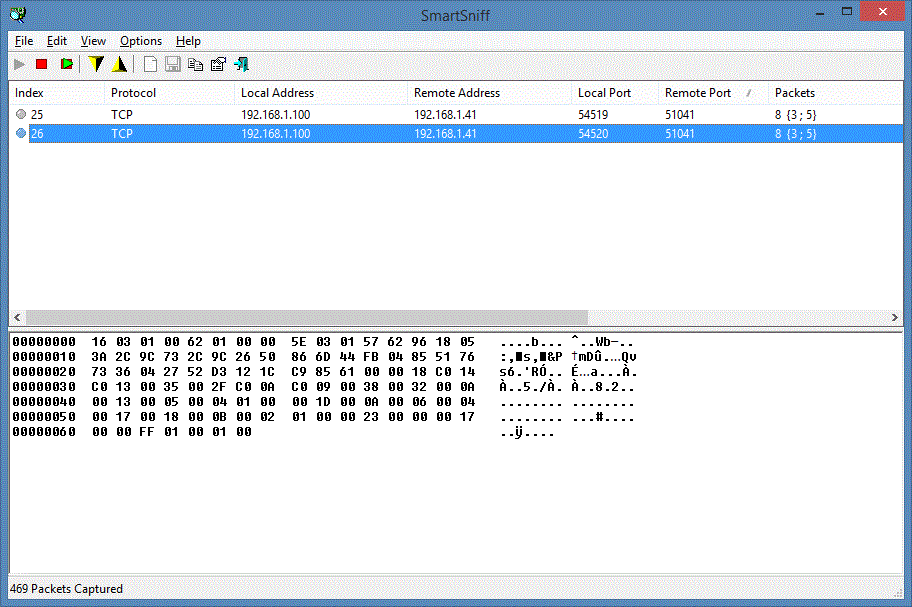Image resolution: width=912 pixels, height=607 pixels.
Task: Click the SmartSniff app icon in title bar
Action: pyautogui.click(x=17, y=15)
